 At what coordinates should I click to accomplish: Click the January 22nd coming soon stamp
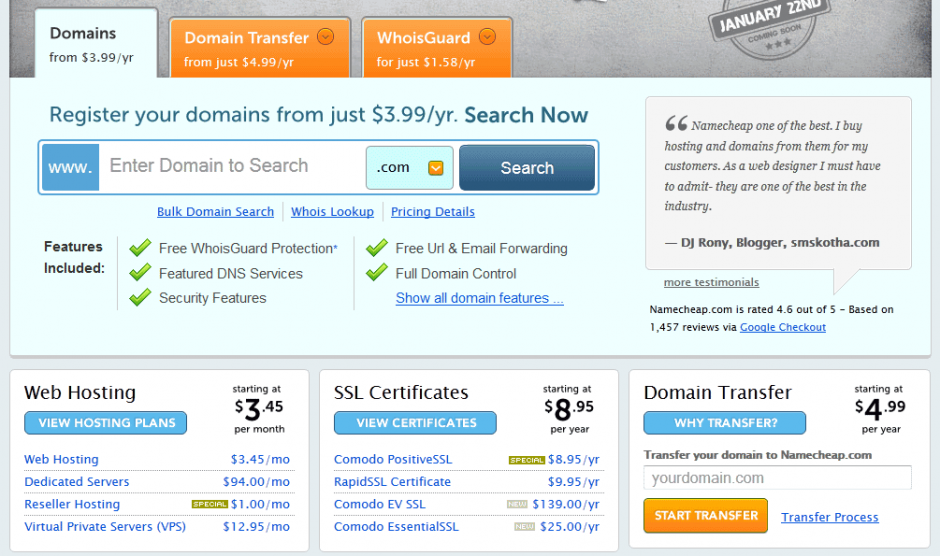(769, 28)
